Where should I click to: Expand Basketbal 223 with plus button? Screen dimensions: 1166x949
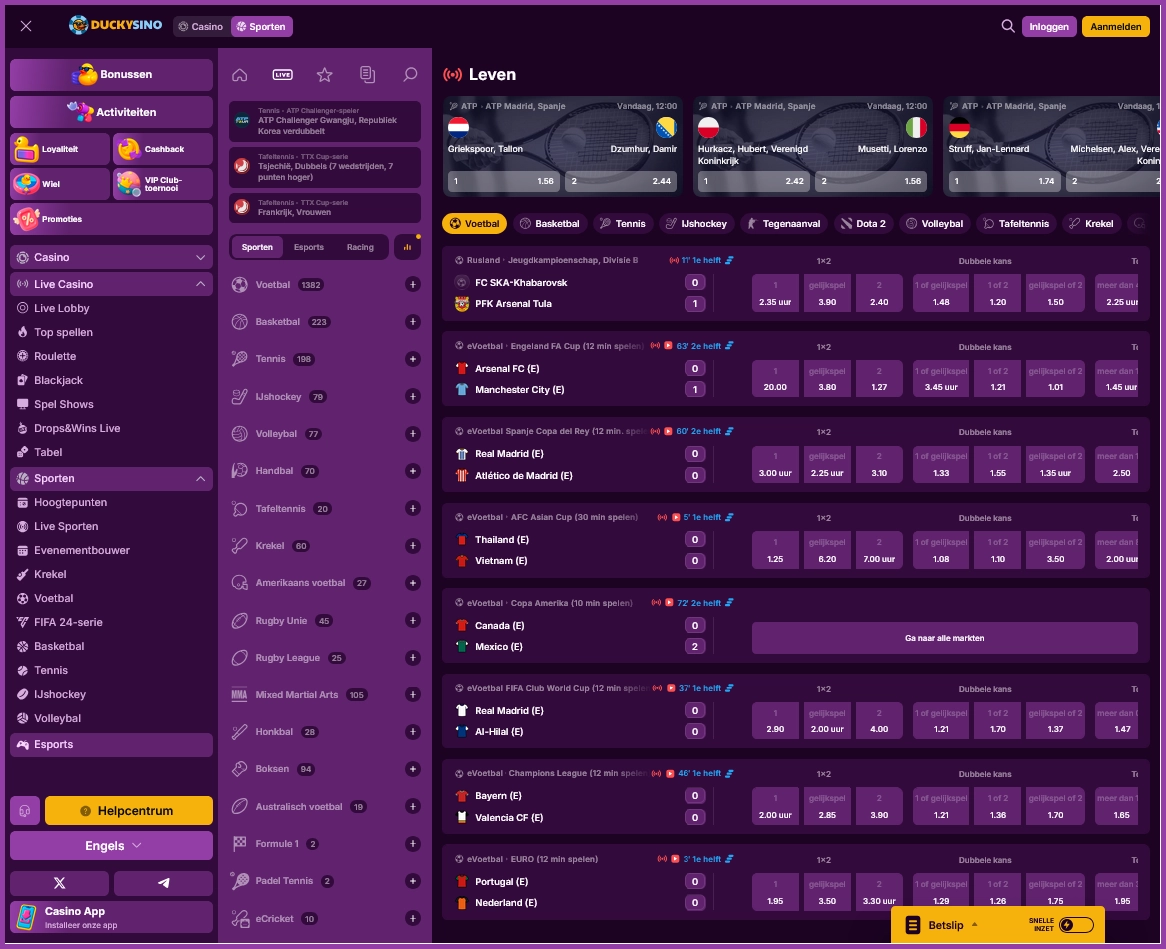[x=413, y=322]
